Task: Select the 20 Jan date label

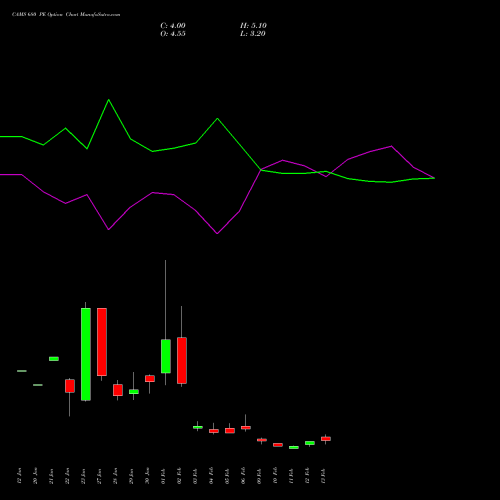Action: [35, 476]
